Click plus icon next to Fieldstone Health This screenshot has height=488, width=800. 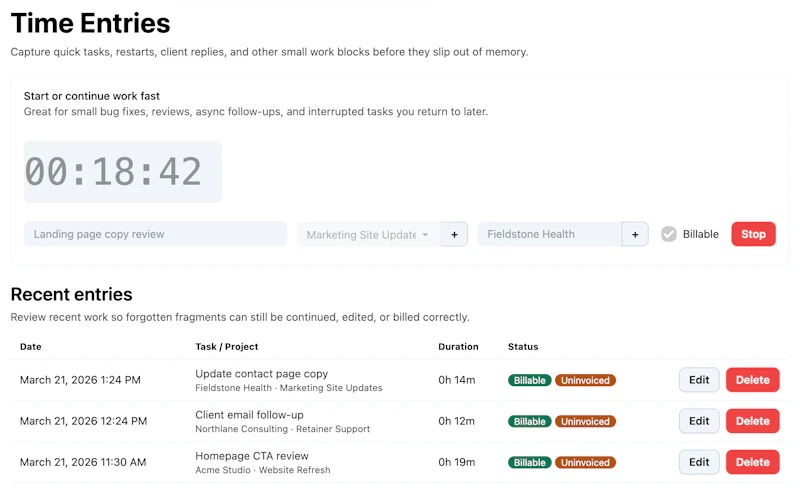pyautogui.click(x=635, y=234)
